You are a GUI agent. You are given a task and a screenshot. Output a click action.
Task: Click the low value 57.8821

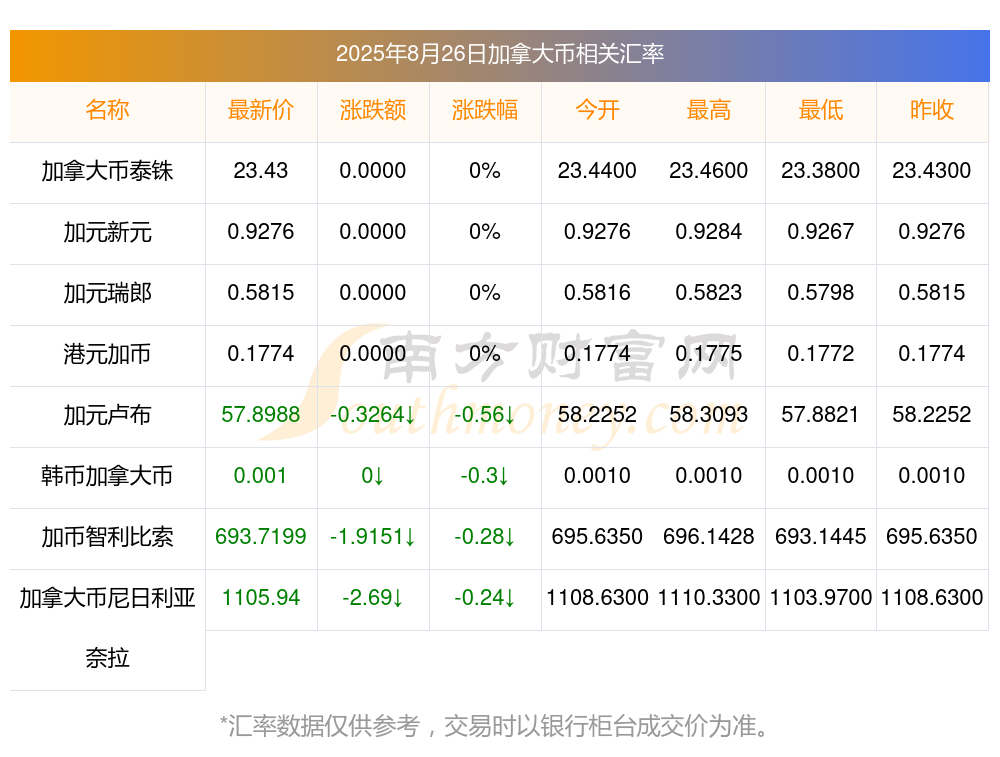point(821,415)
